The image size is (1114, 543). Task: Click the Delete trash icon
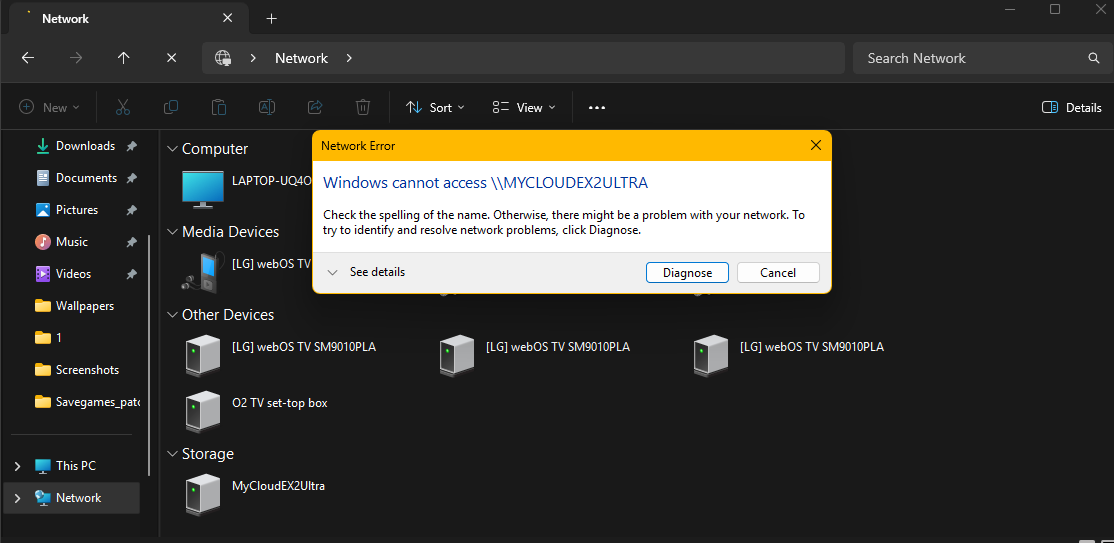click(362, 107)
